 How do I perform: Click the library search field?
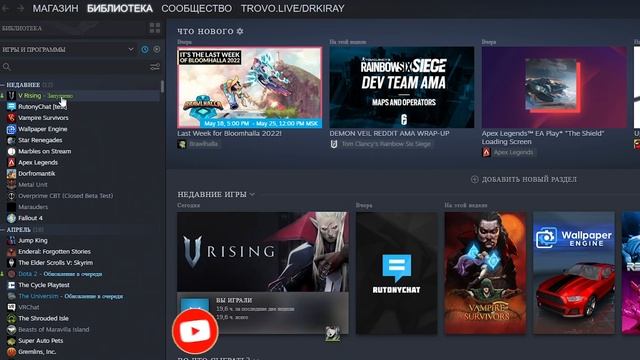[73, 67]
